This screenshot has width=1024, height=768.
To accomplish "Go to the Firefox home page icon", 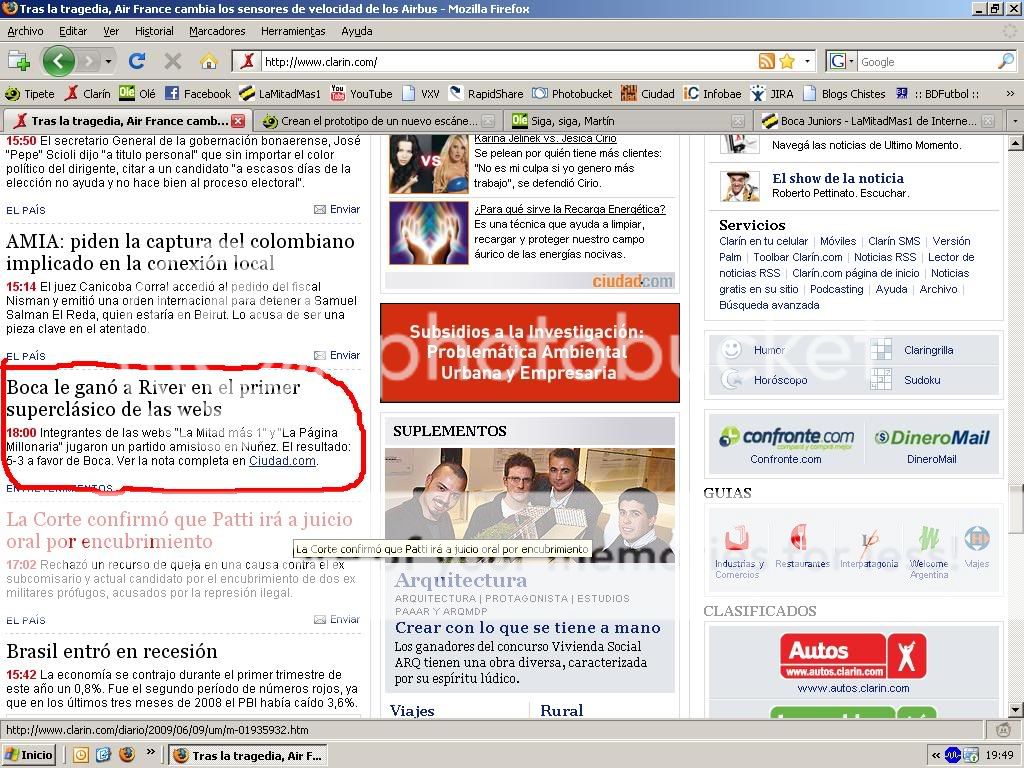I will tap(208, 61).
